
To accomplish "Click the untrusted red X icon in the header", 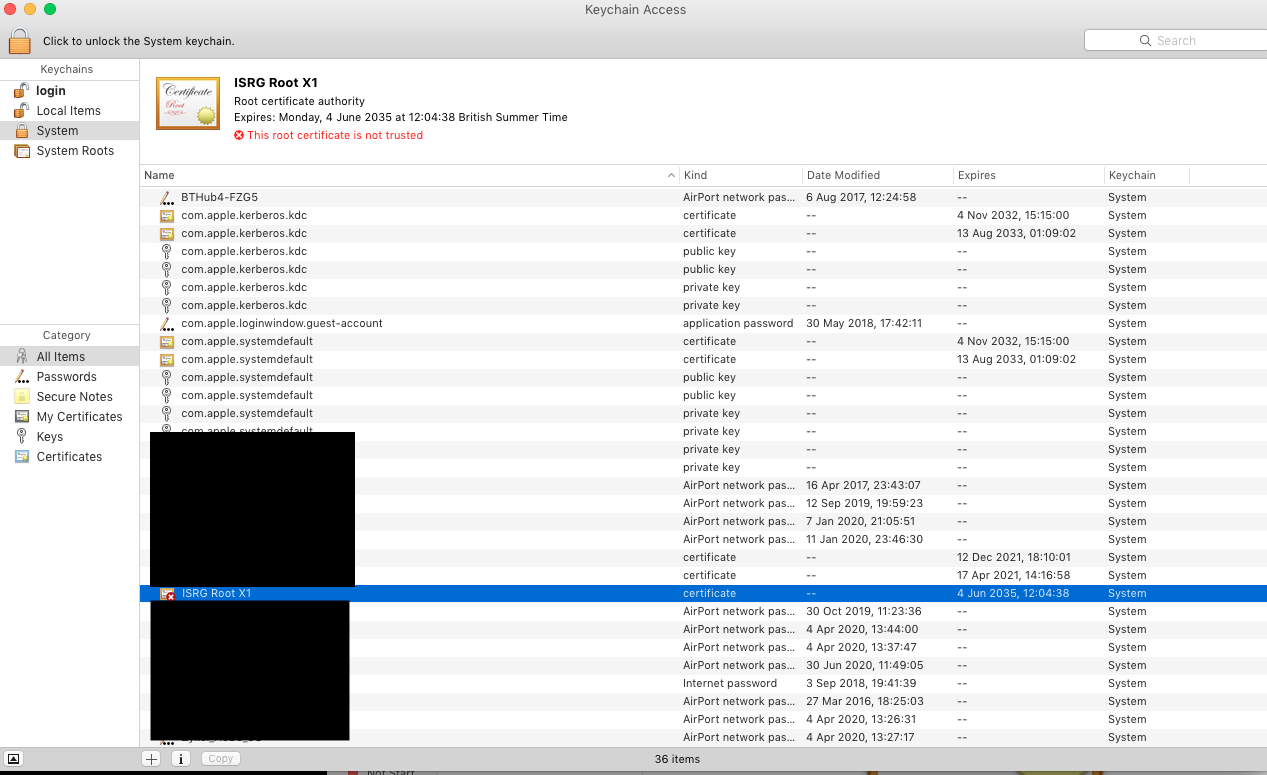I will (239, 136).
